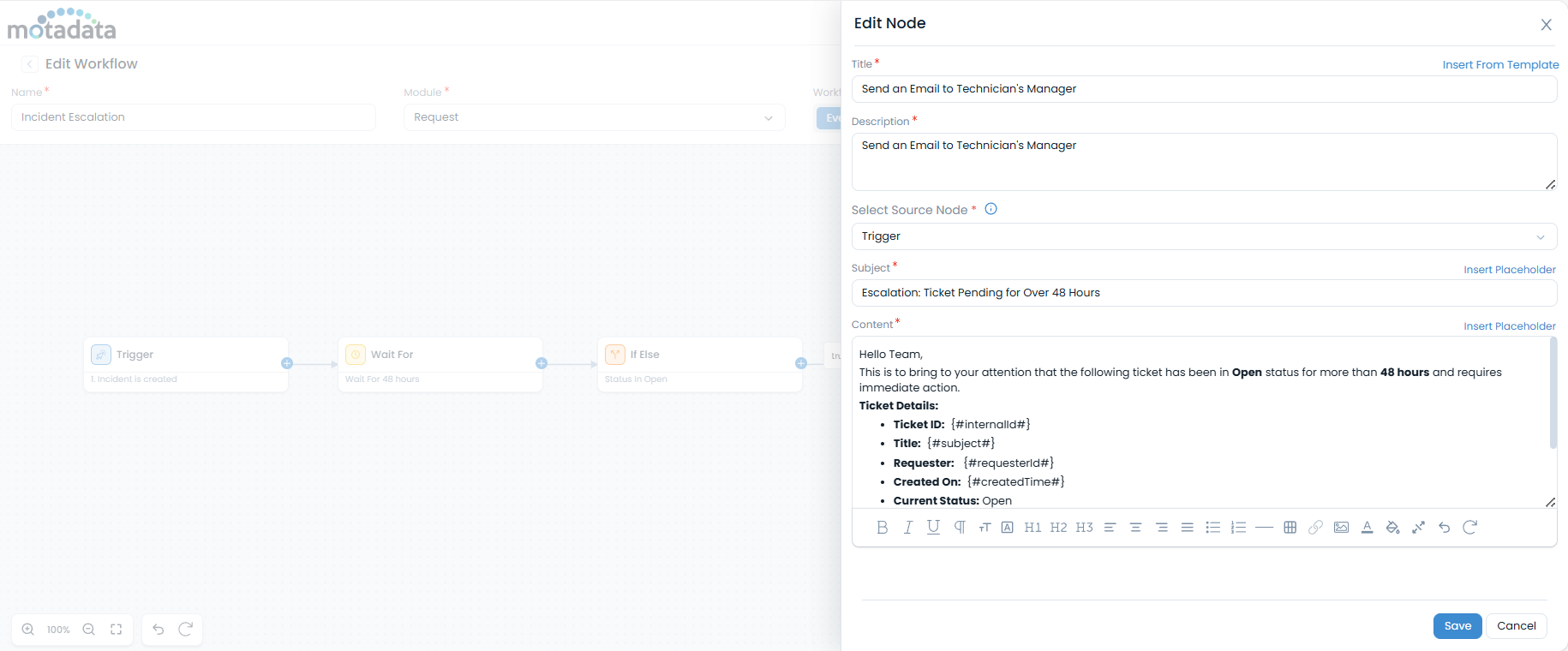Viewport: 1568px width, 651px height.
Task: Cancel editing the node
Action: coord(1517,626)
